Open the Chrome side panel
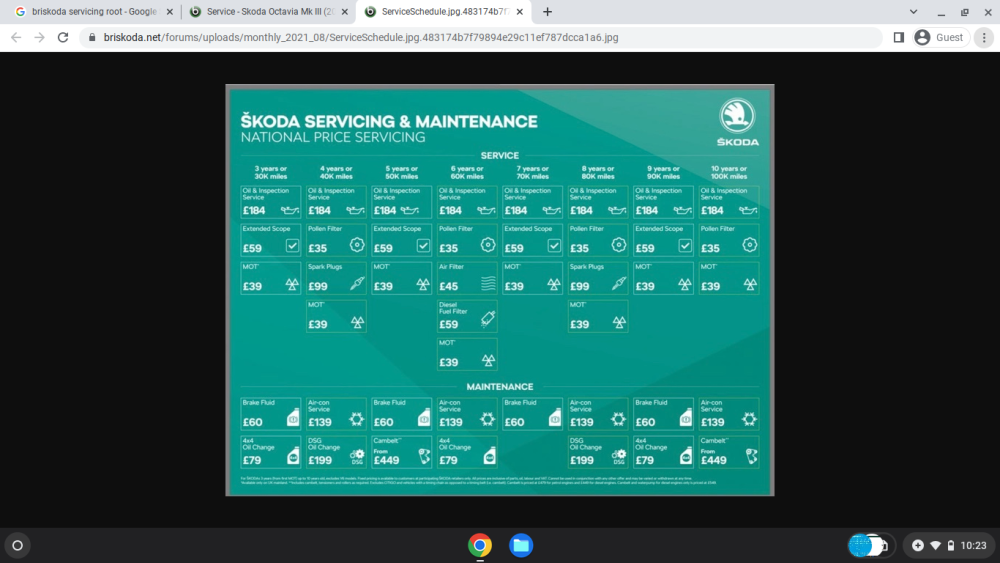Viewport: 1000px width, 563px height. [899, 38]
